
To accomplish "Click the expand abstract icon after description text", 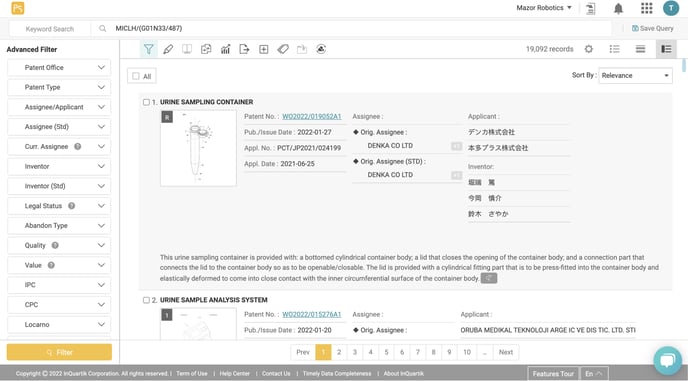I will click(489, 278).
